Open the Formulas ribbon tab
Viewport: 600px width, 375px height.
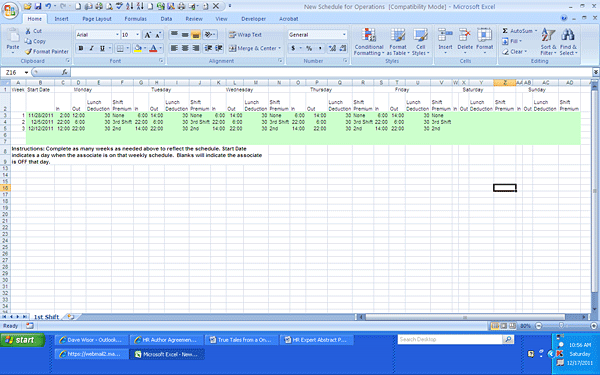(x=135, y=19)
